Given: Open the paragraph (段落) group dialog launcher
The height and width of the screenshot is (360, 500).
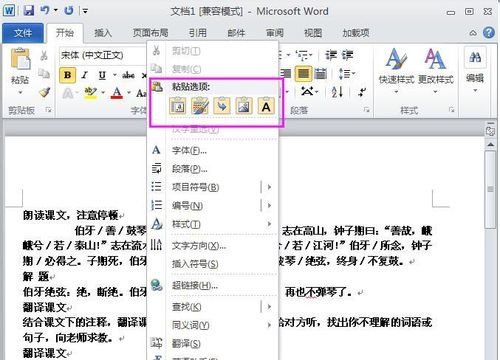Looking at the screenshot, I should [367, 110].
